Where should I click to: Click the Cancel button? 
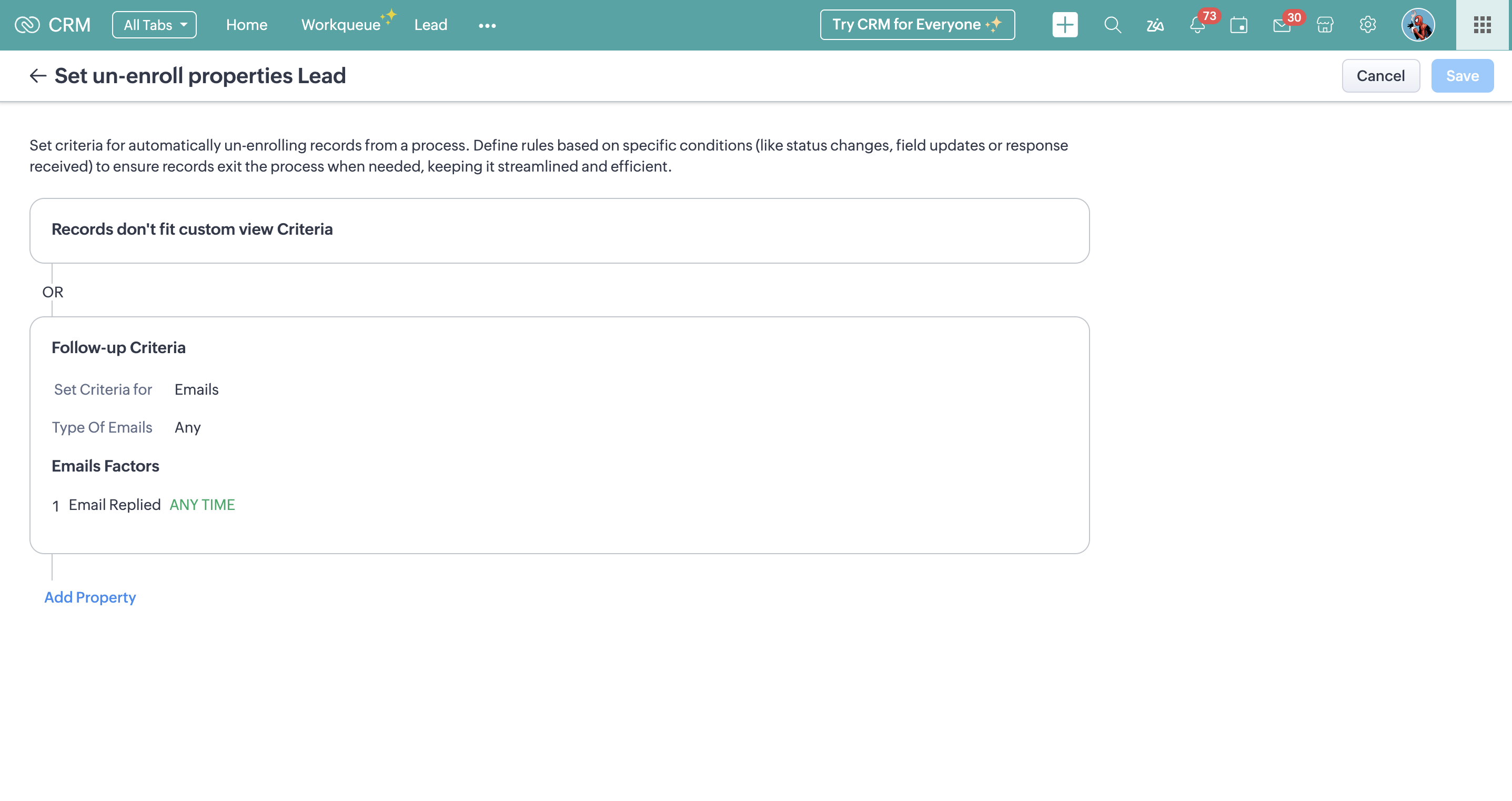1380,76
